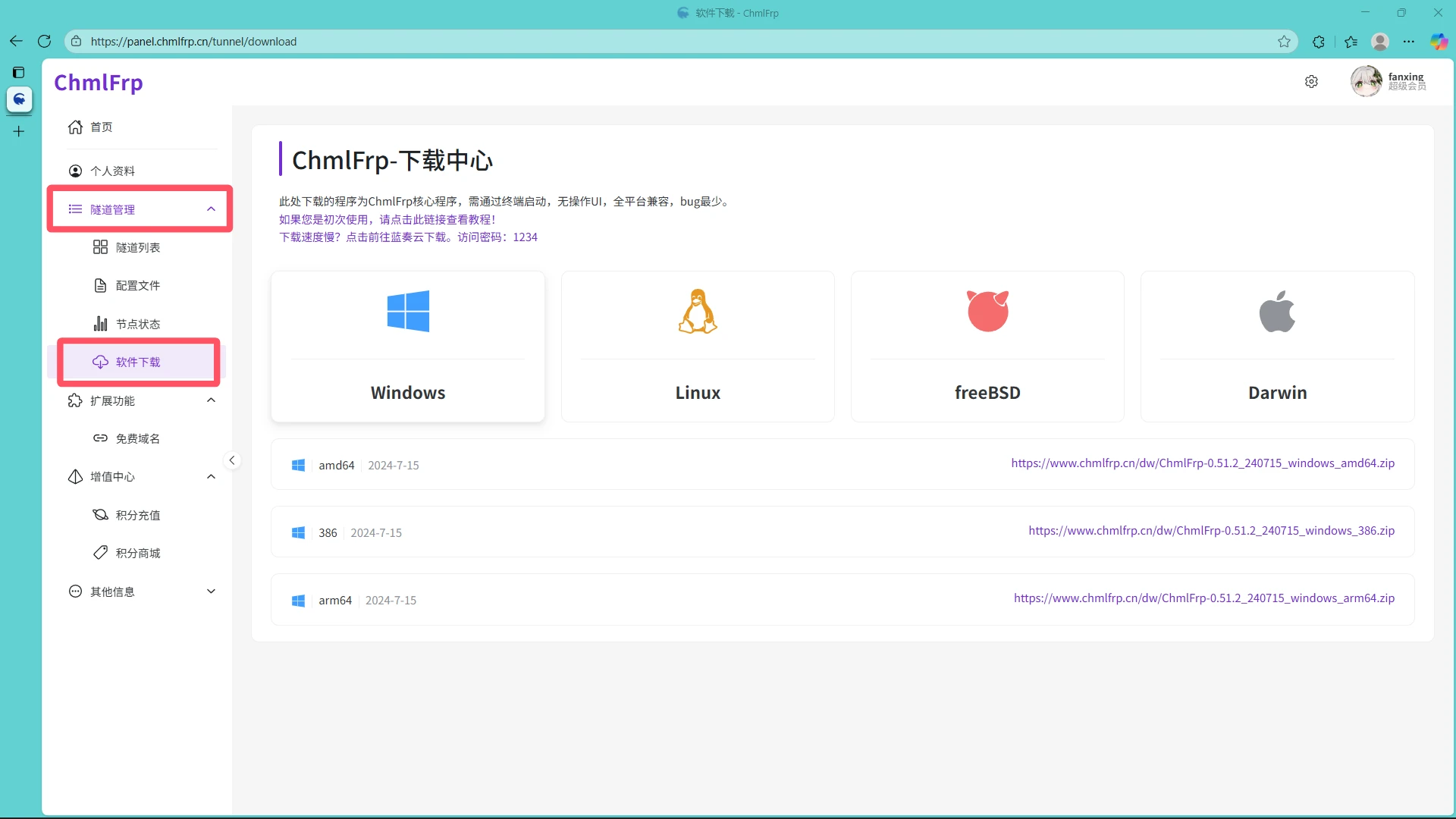
Task: Select the 个人资料 profile section
Action: click(113, 171)
